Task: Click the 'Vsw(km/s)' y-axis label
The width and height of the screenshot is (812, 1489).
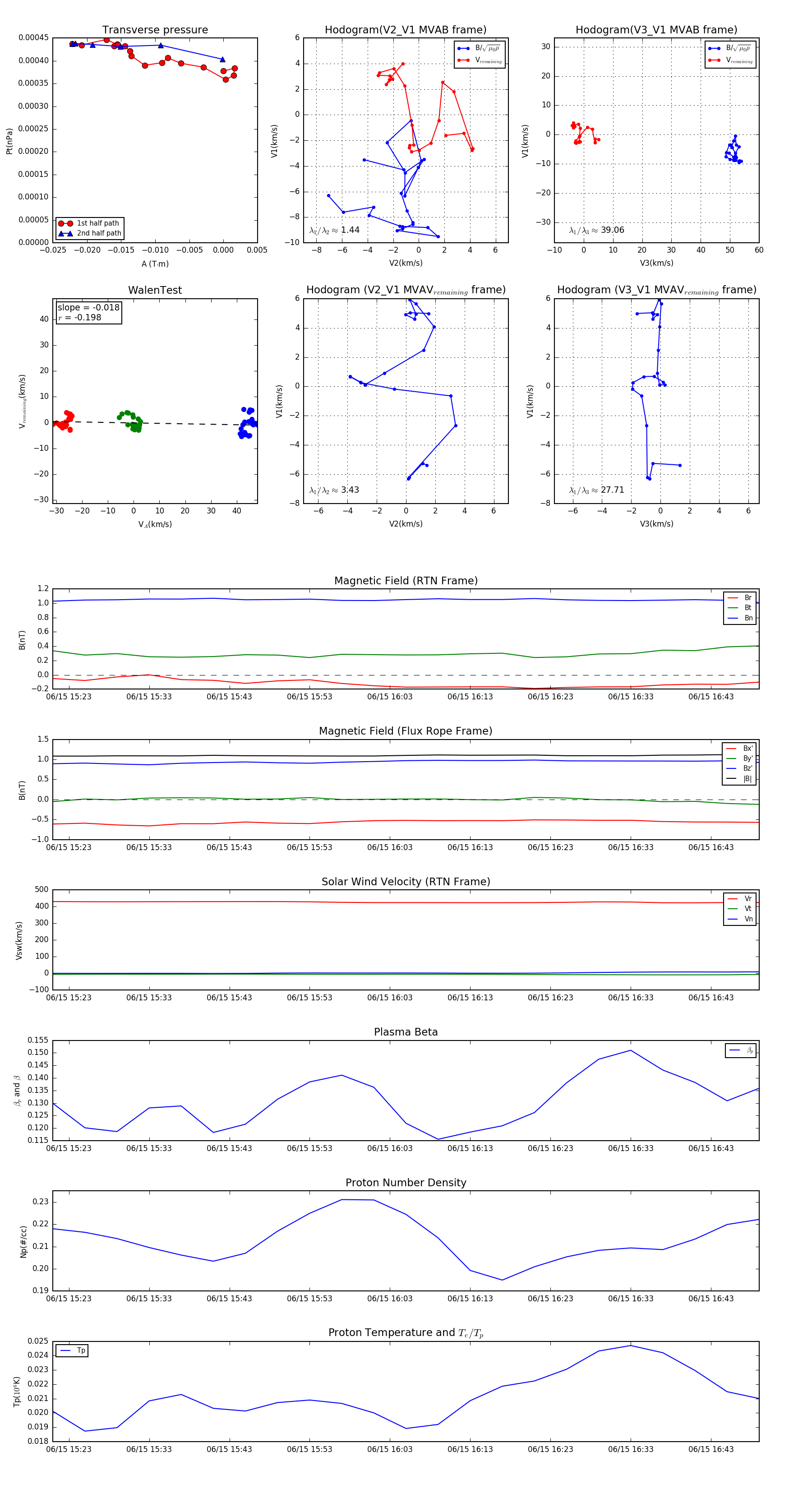Action: point(18,940)
